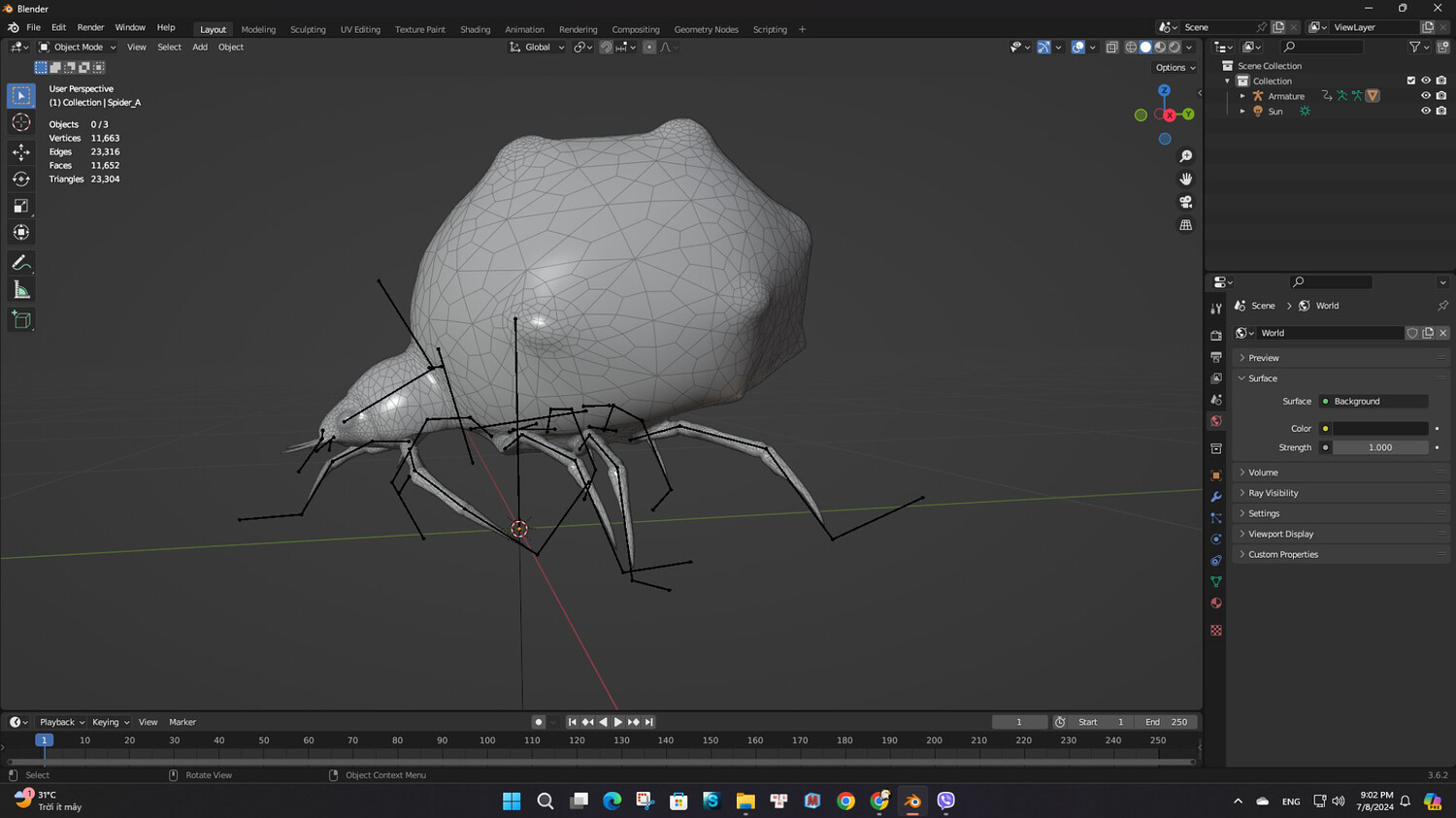Choose the Annotate pencil tool
Image resolution: width=1456 pixels, height=818 pixels.
pos(21,263)
